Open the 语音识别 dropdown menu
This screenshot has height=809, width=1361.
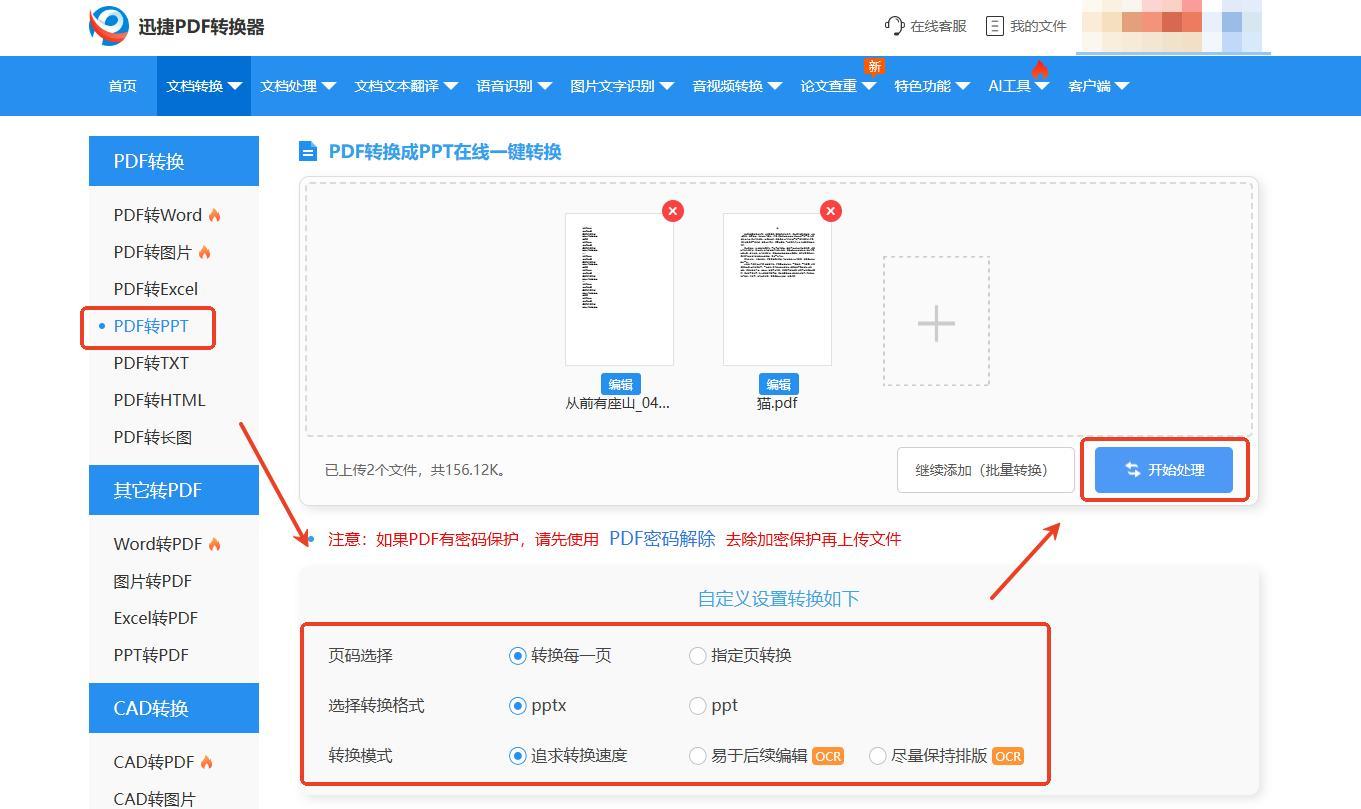(514, 86)
